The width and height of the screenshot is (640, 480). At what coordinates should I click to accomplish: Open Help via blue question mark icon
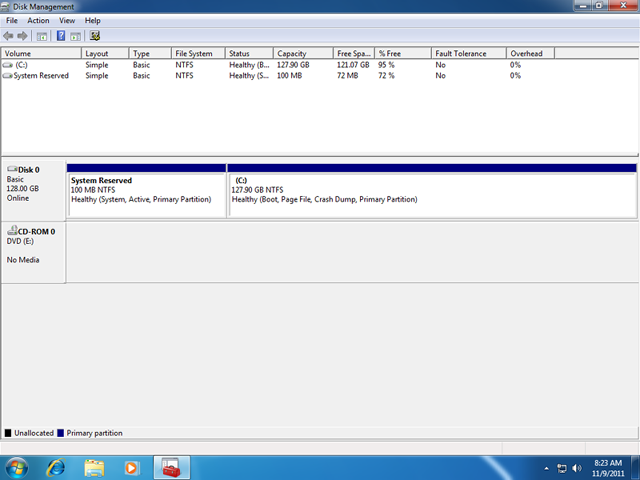pyautogui.click(x=61, y=36)
